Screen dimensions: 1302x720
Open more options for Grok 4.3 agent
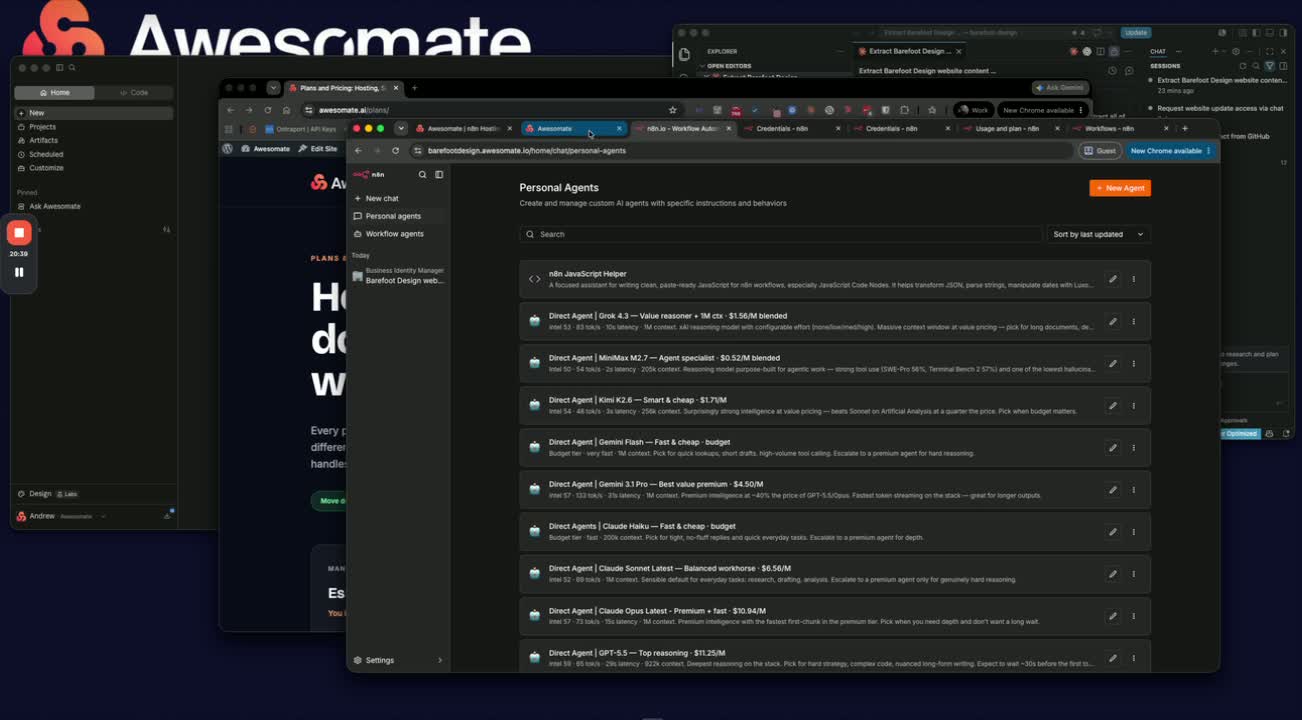coord(1134,322)
